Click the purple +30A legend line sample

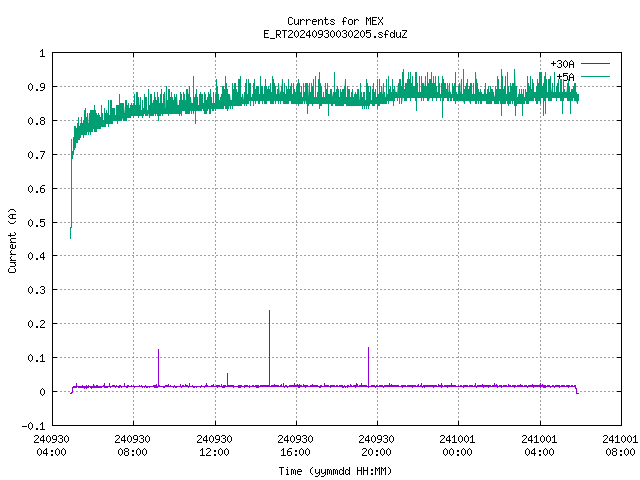[595, 64]
